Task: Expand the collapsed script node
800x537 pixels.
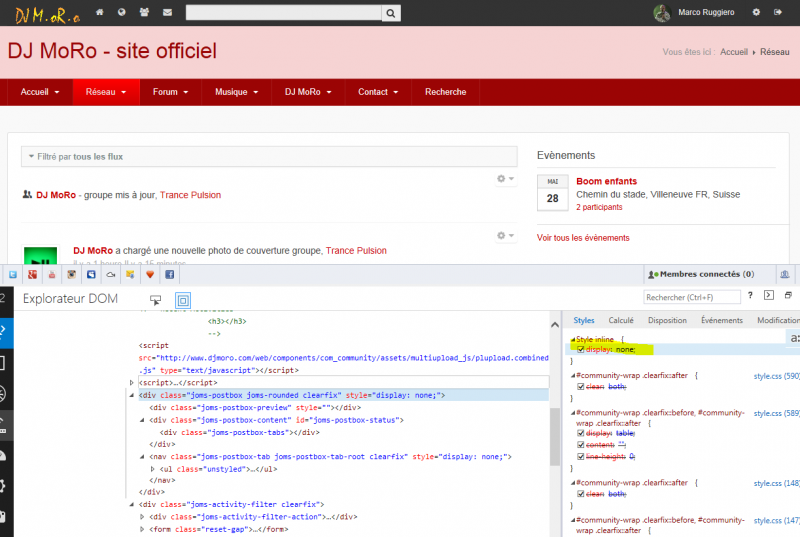Action: (x=132, y=382)
